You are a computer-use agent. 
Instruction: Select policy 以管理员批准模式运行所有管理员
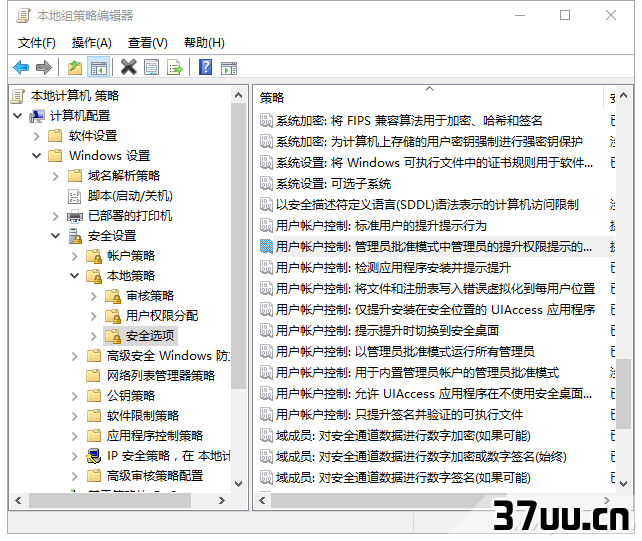click(x=405, y=351)
